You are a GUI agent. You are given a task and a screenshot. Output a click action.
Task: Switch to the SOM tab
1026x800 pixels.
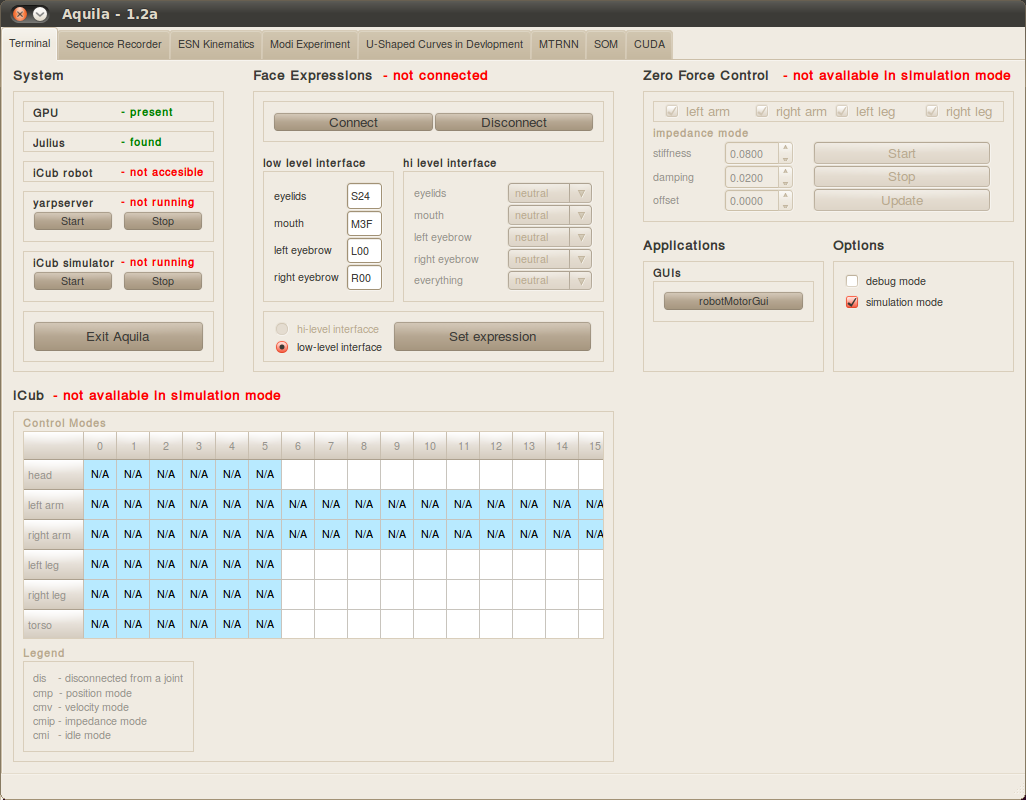pyautogui.click(x=605, y=44)
